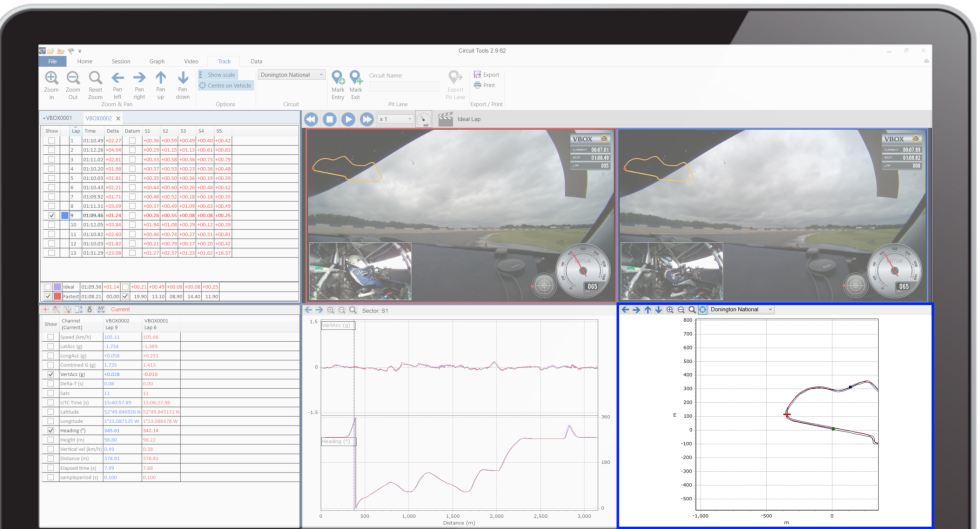This screenshot has height=529, width=980.
Task: Pan up in the map panel toolbar
Action: click(648, 310)
